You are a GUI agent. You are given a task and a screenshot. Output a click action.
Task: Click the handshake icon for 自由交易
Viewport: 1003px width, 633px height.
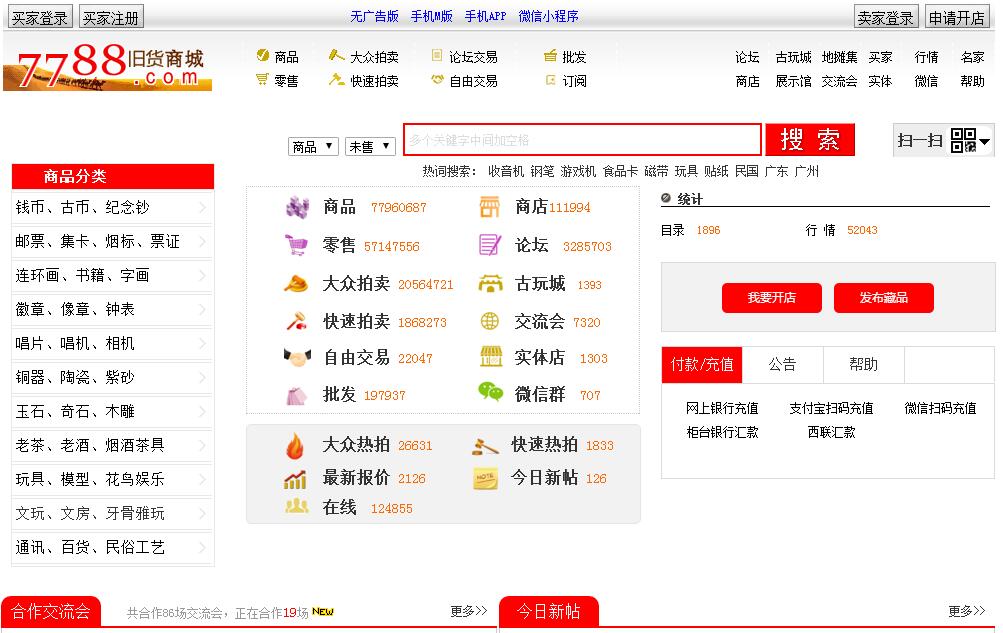point(296,357)
